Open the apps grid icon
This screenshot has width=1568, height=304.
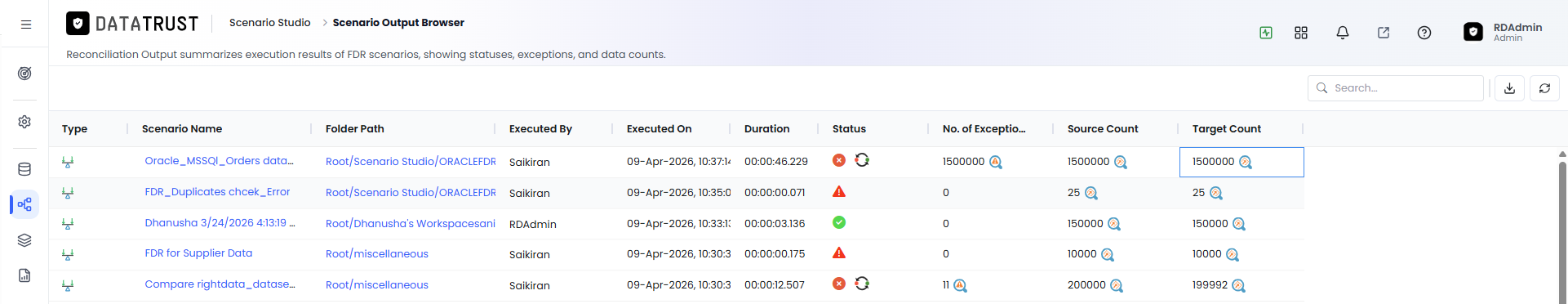pyautogui.click(x=1301, y=33)
